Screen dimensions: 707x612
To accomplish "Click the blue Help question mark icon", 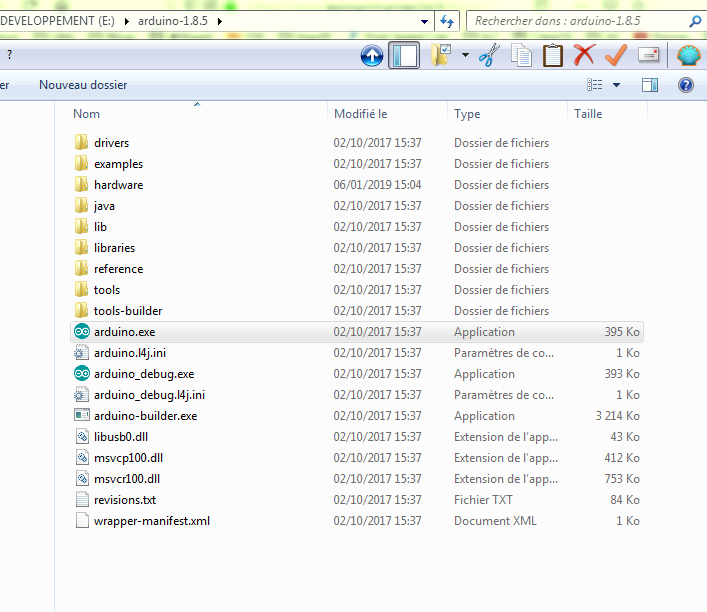I will [x=686, y=85].
